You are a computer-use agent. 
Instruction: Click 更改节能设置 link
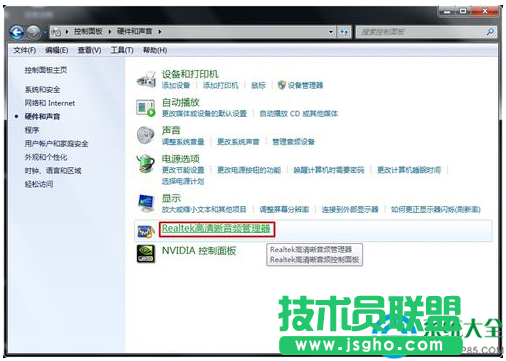click(x=183, y=170)
